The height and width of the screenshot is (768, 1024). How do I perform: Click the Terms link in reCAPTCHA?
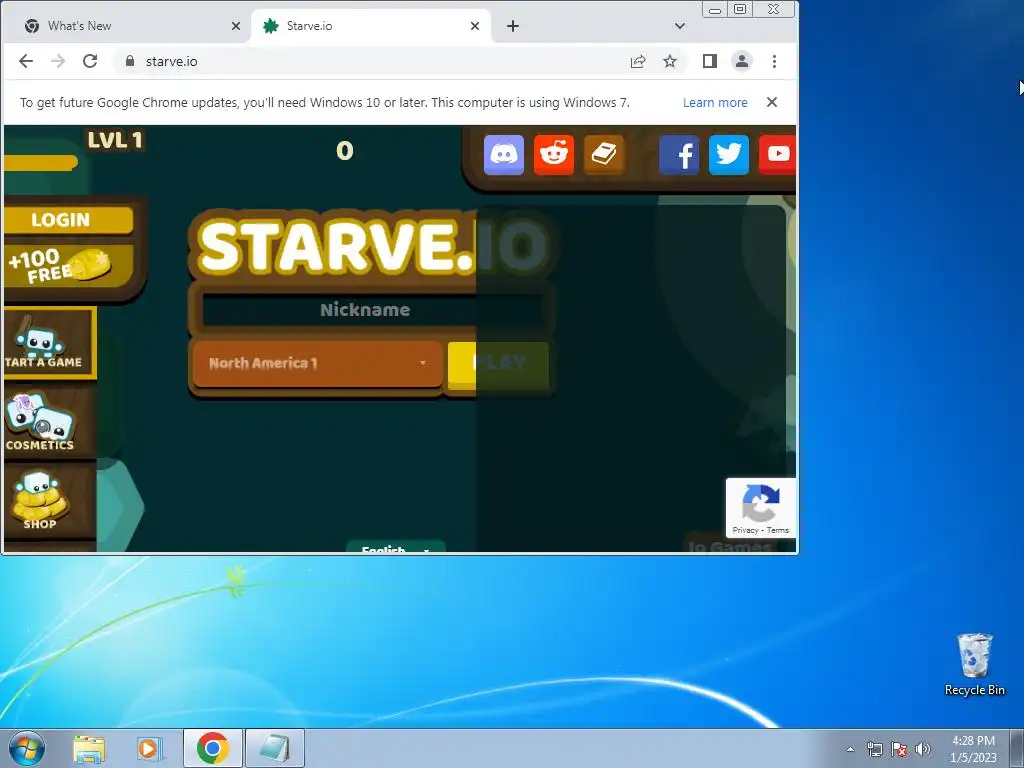click(778, 530)
